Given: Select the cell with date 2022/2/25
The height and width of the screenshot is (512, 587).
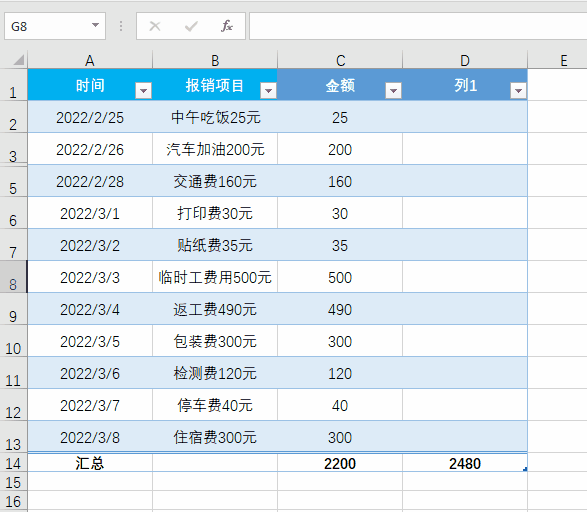Looking at the screenshot, I should point(90,117).
